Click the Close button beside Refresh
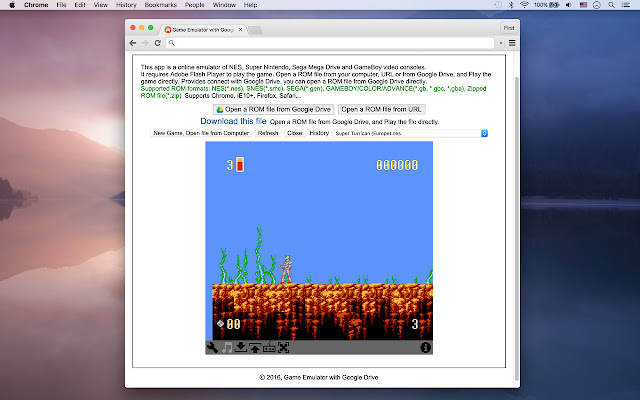The height and width of the screenshot is (400, 640). [295, 133]
